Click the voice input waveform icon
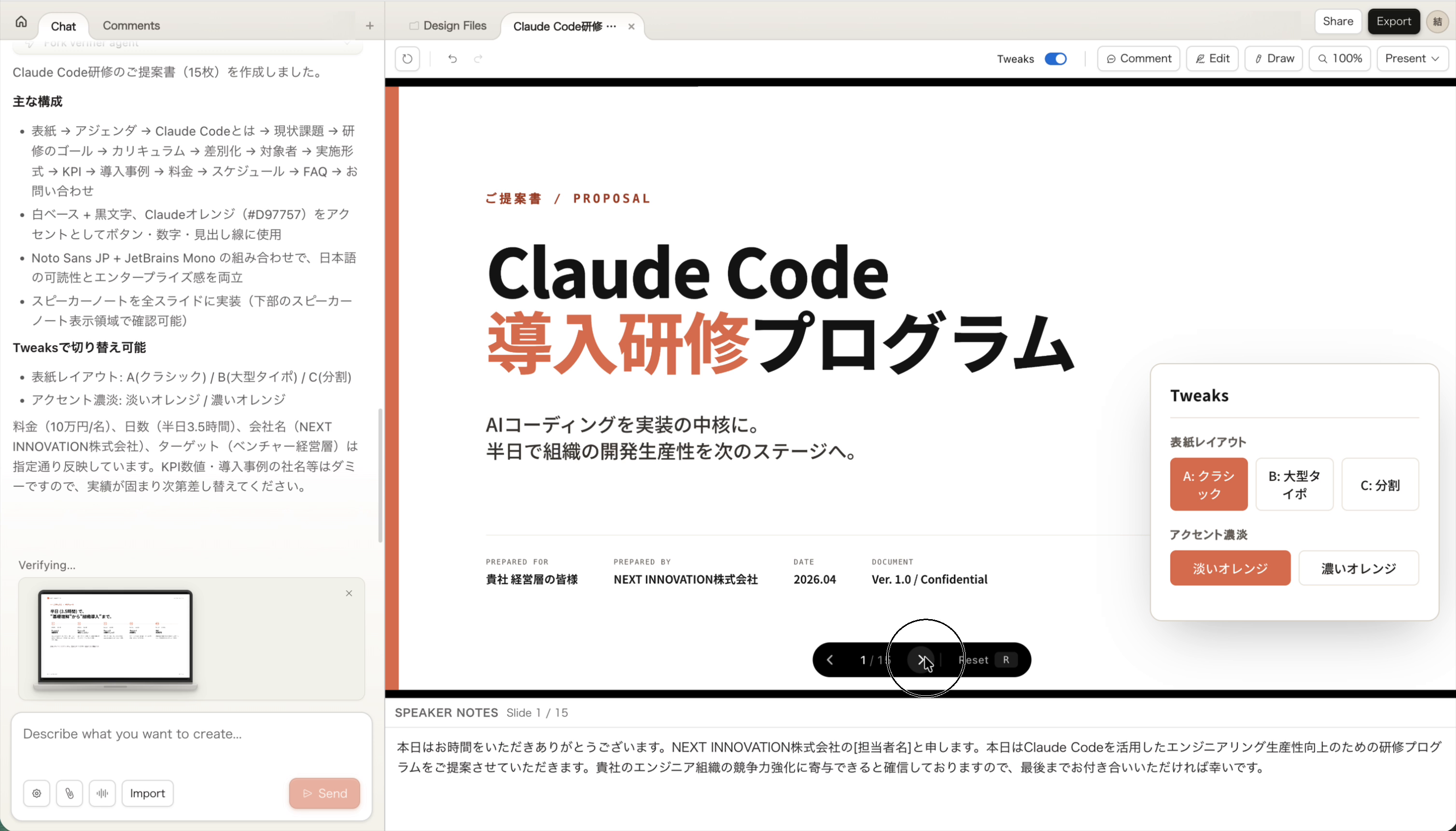Image resolution: width=1456 pixels, height=831 pixels. coord(102,793)
